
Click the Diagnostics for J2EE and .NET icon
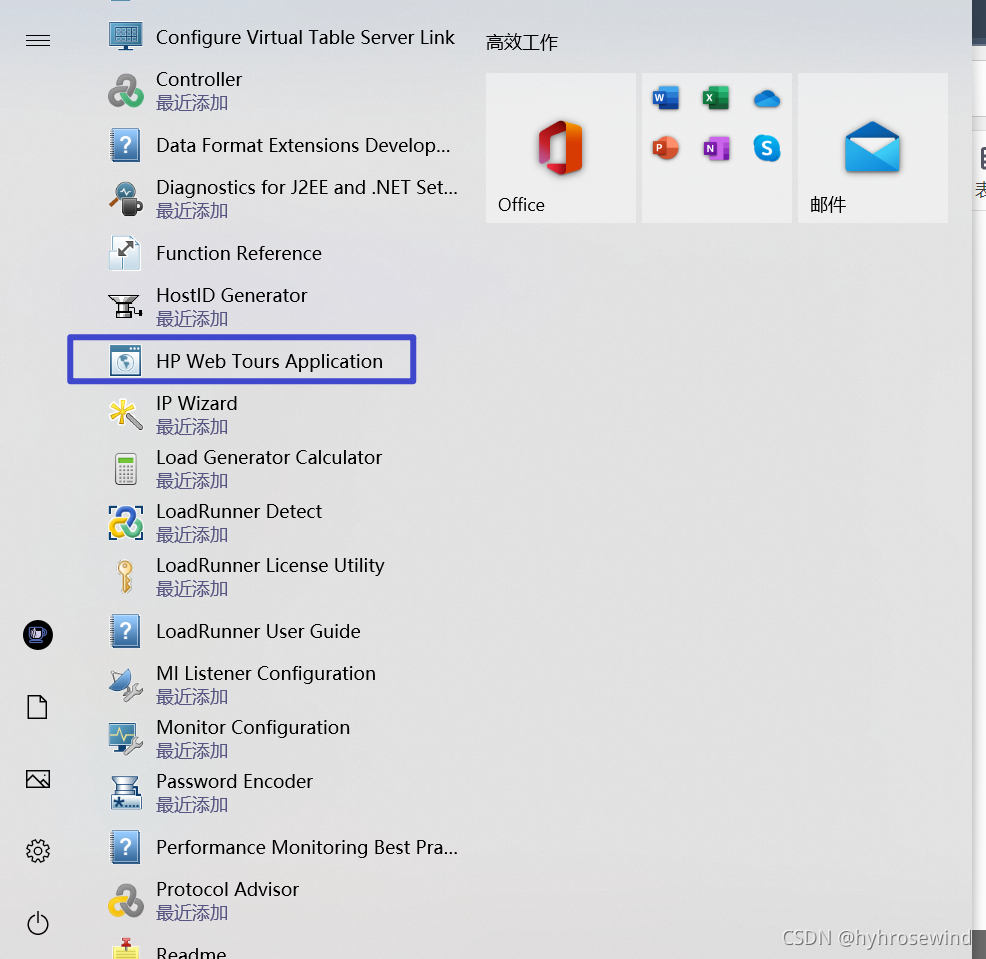(125, 199)
